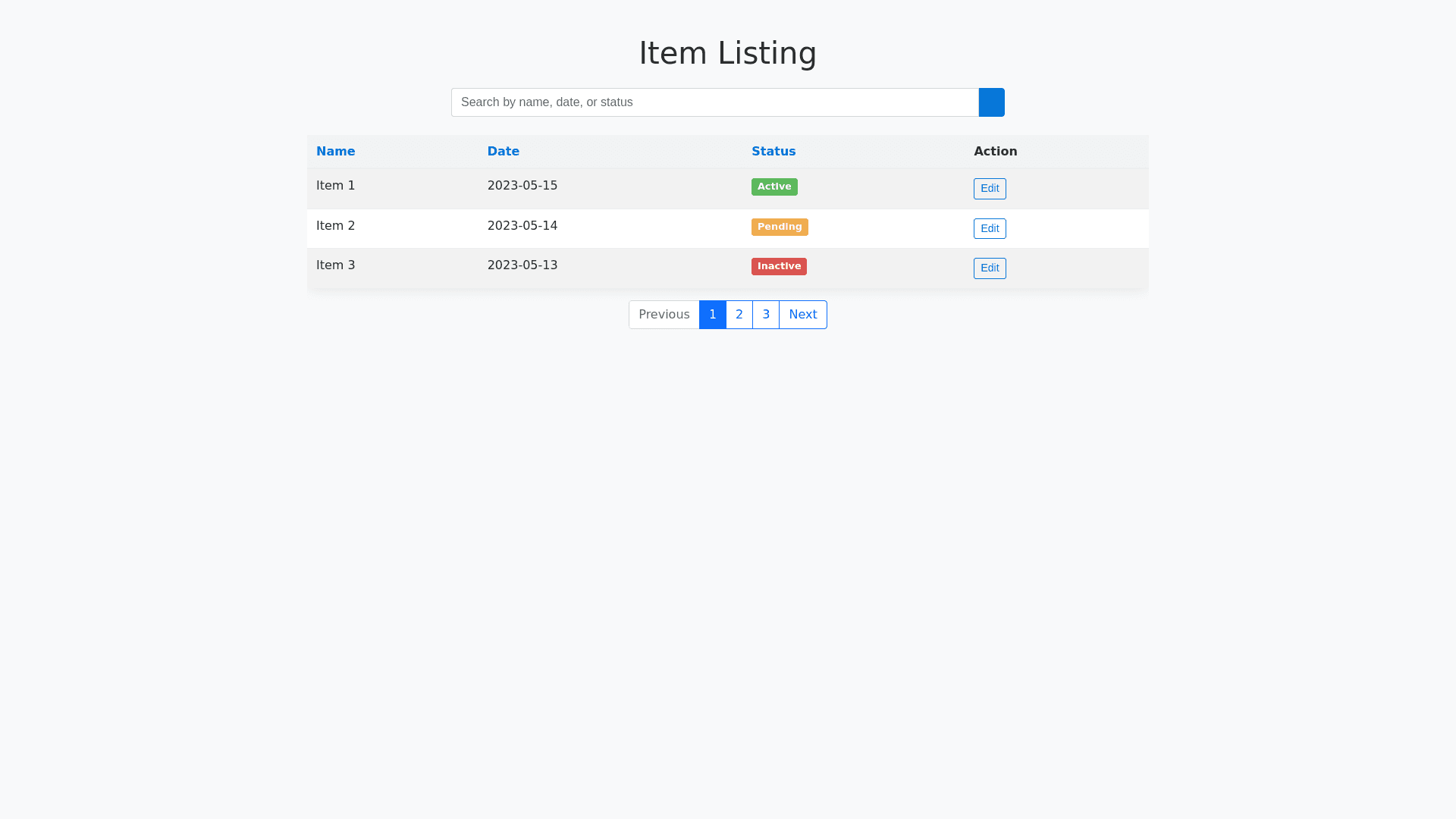Screen dimensions: 1456x819
Task: Click the red Inactive status badge
Action: [x=778, y=267]
